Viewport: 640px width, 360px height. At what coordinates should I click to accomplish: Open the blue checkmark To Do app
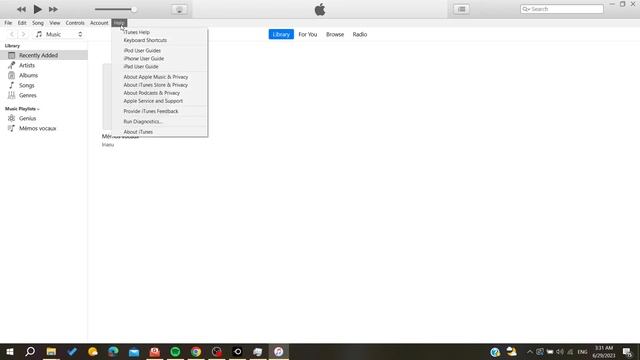pos(72,351)
